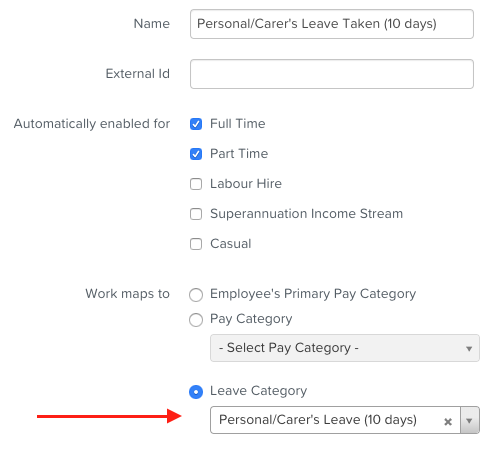This screenshot has height=450, width=502.
Task: Click the Part Time label text
Action: [x=239, y=154]
